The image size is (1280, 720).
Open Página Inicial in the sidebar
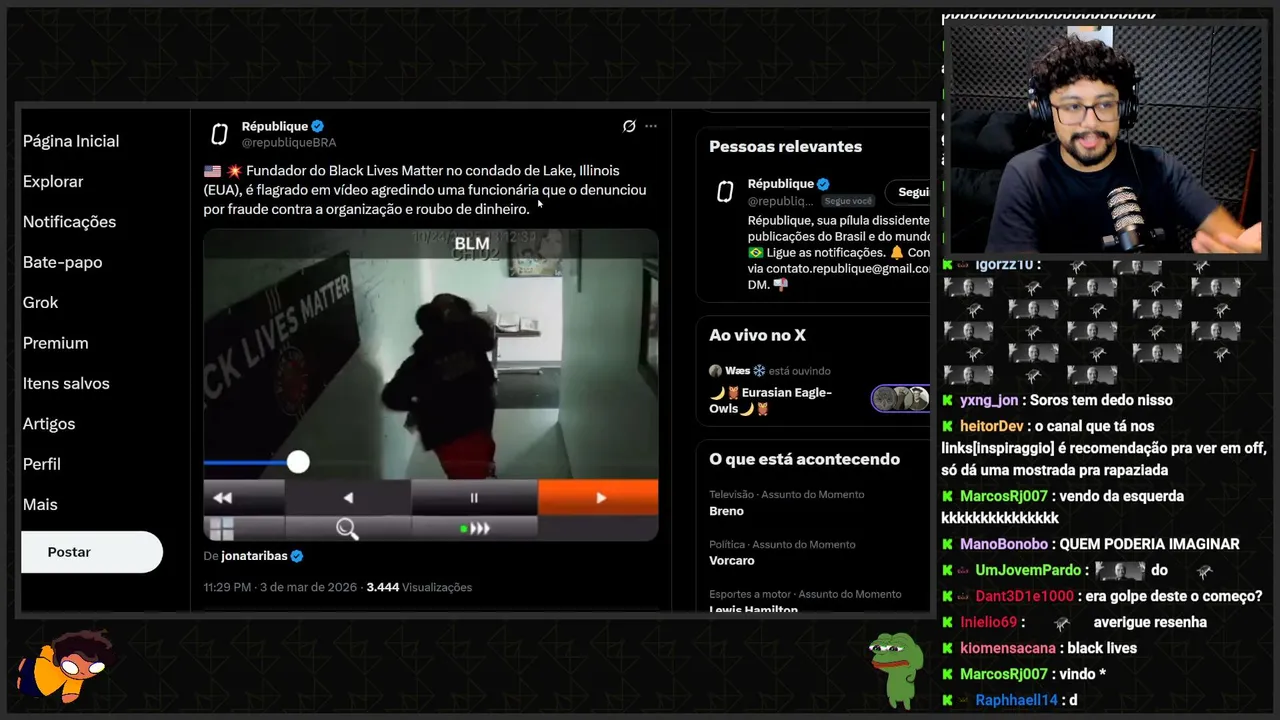(71, 141)
